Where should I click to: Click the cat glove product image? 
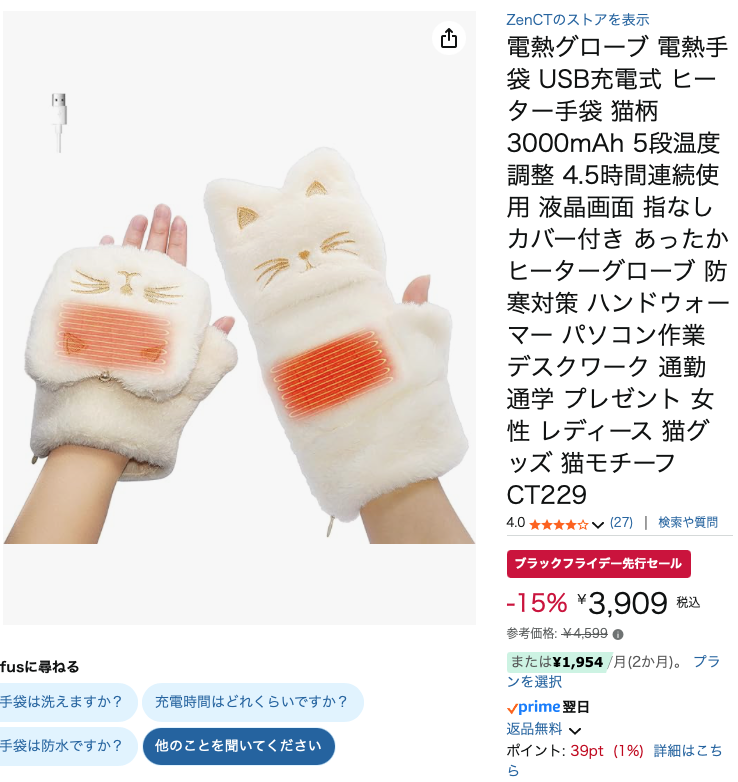click(239, 318)
